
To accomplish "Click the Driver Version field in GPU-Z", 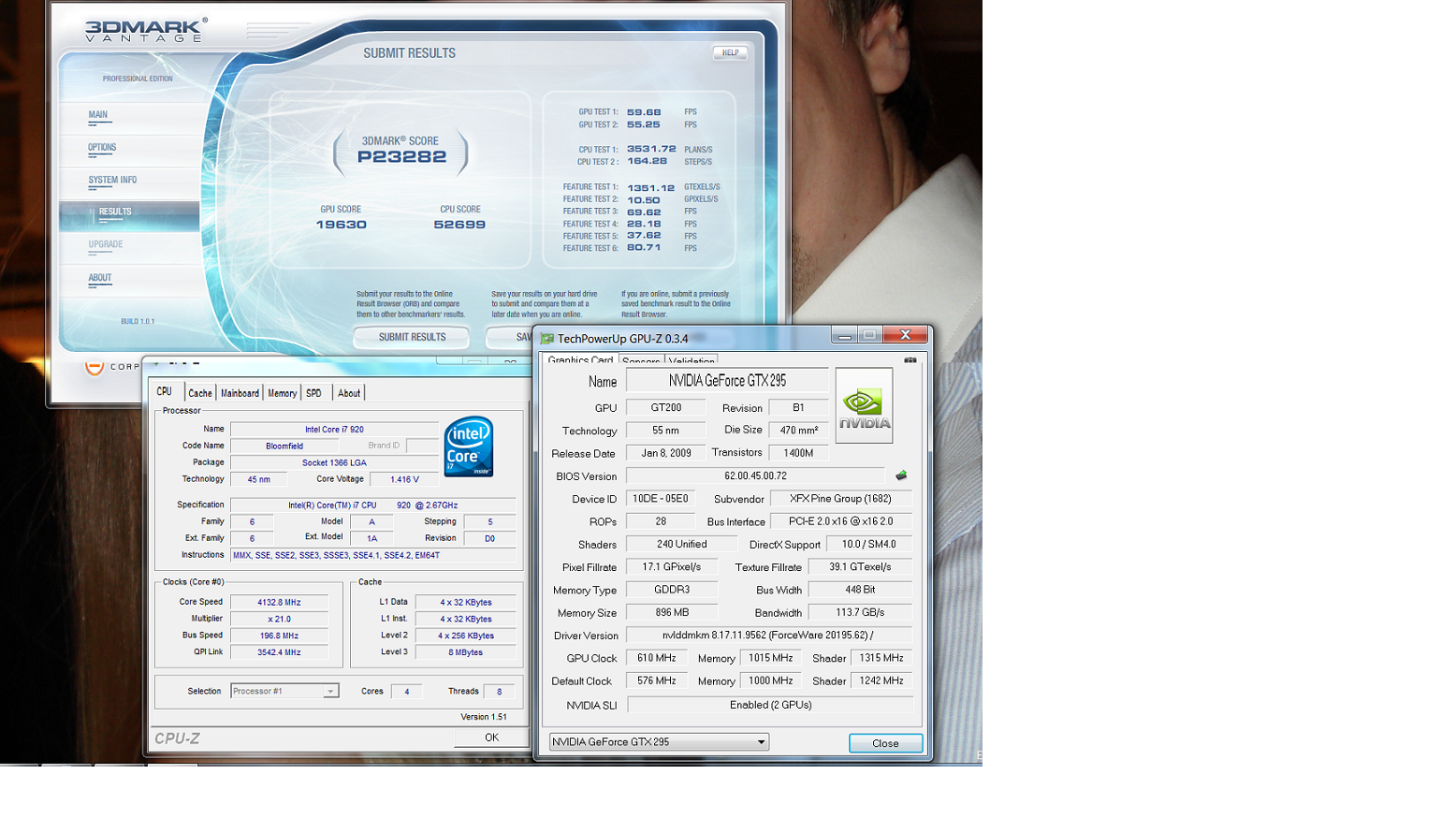I will coord(769,636).
